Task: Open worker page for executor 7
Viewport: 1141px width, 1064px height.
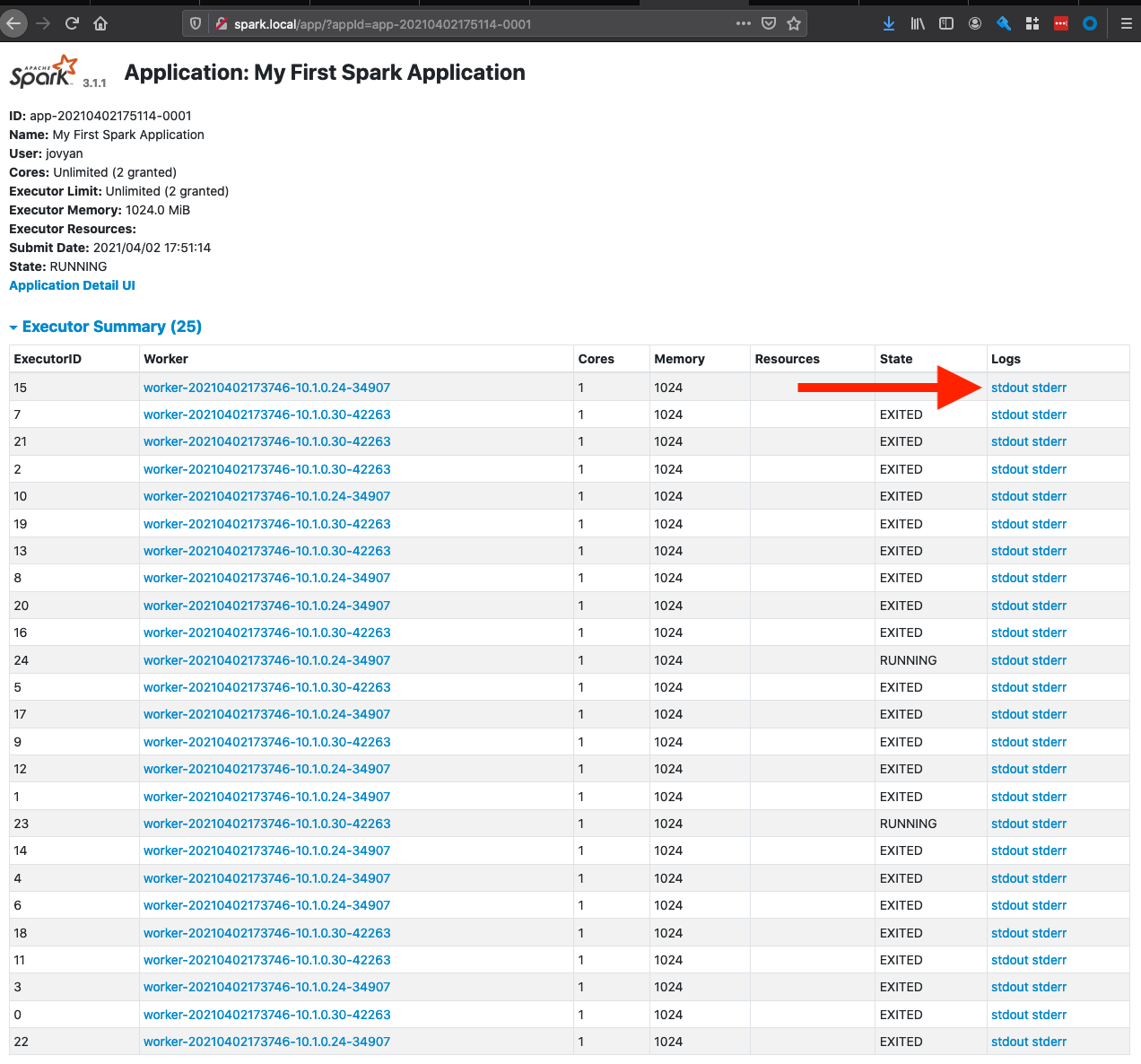Action: coord(266,414)
